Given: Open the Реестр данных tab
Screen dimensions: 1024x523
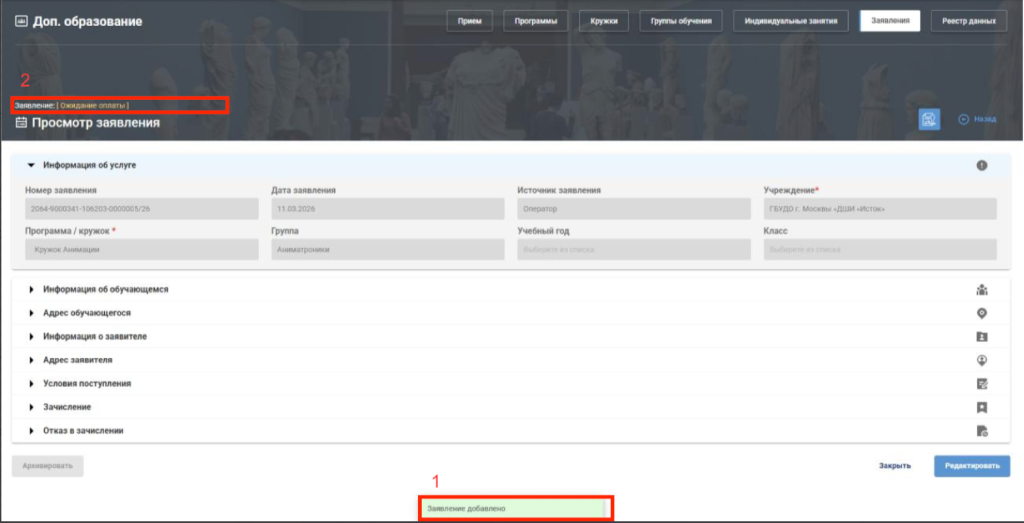Looking at the screenshot, I should (x=968, y=21).
